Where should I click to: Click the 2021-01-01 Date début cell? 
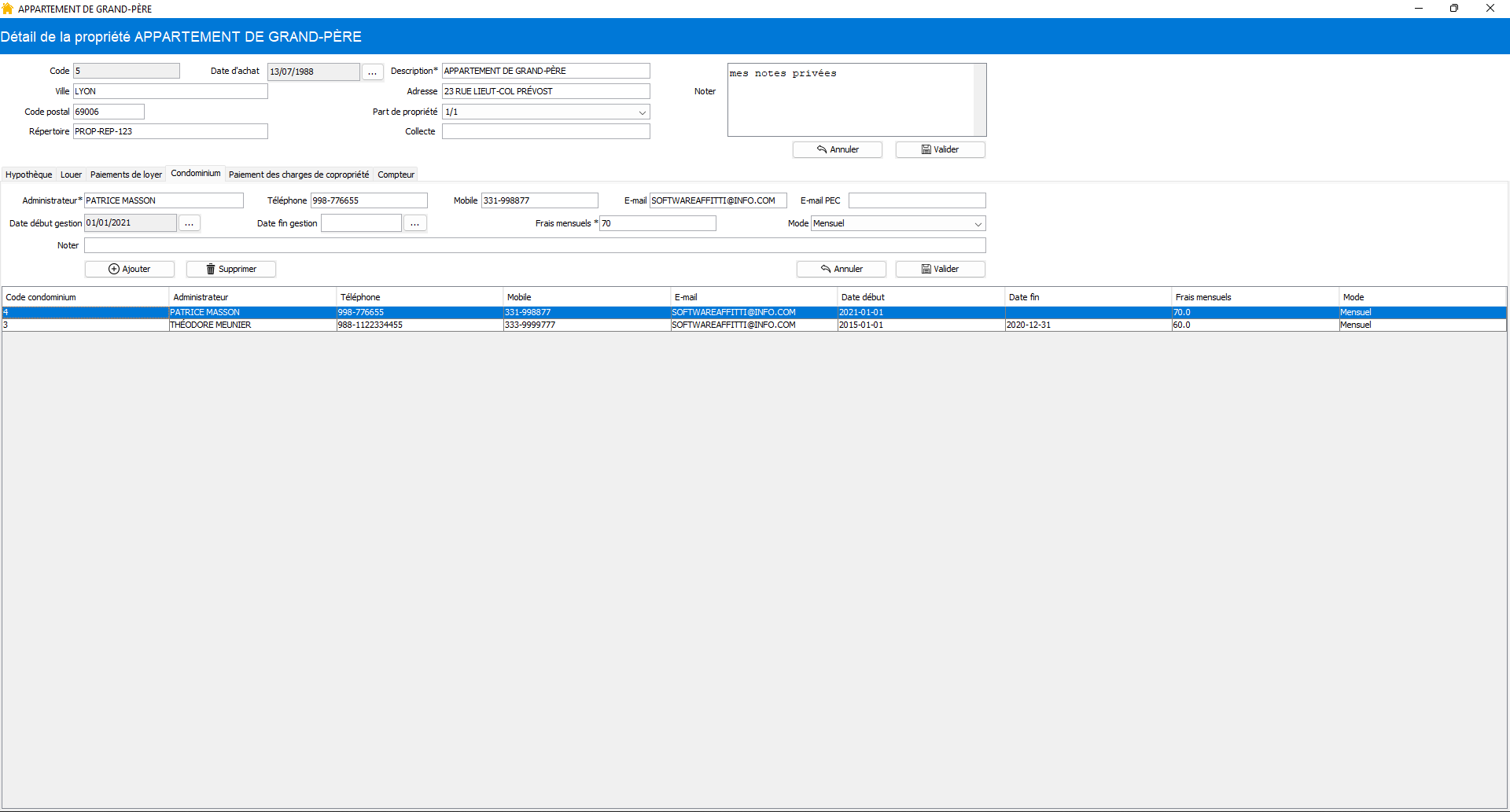922,312
